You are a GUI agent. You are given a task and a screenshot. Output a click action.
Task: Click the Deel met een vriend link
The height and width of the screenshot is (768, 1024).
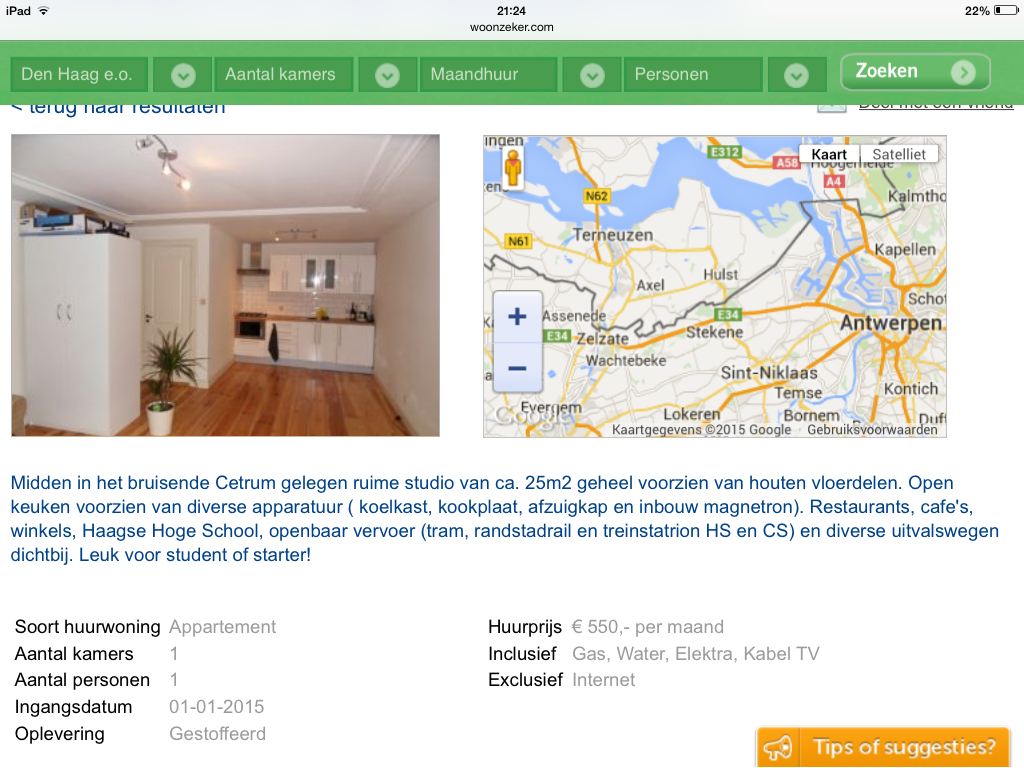(936, 106)
